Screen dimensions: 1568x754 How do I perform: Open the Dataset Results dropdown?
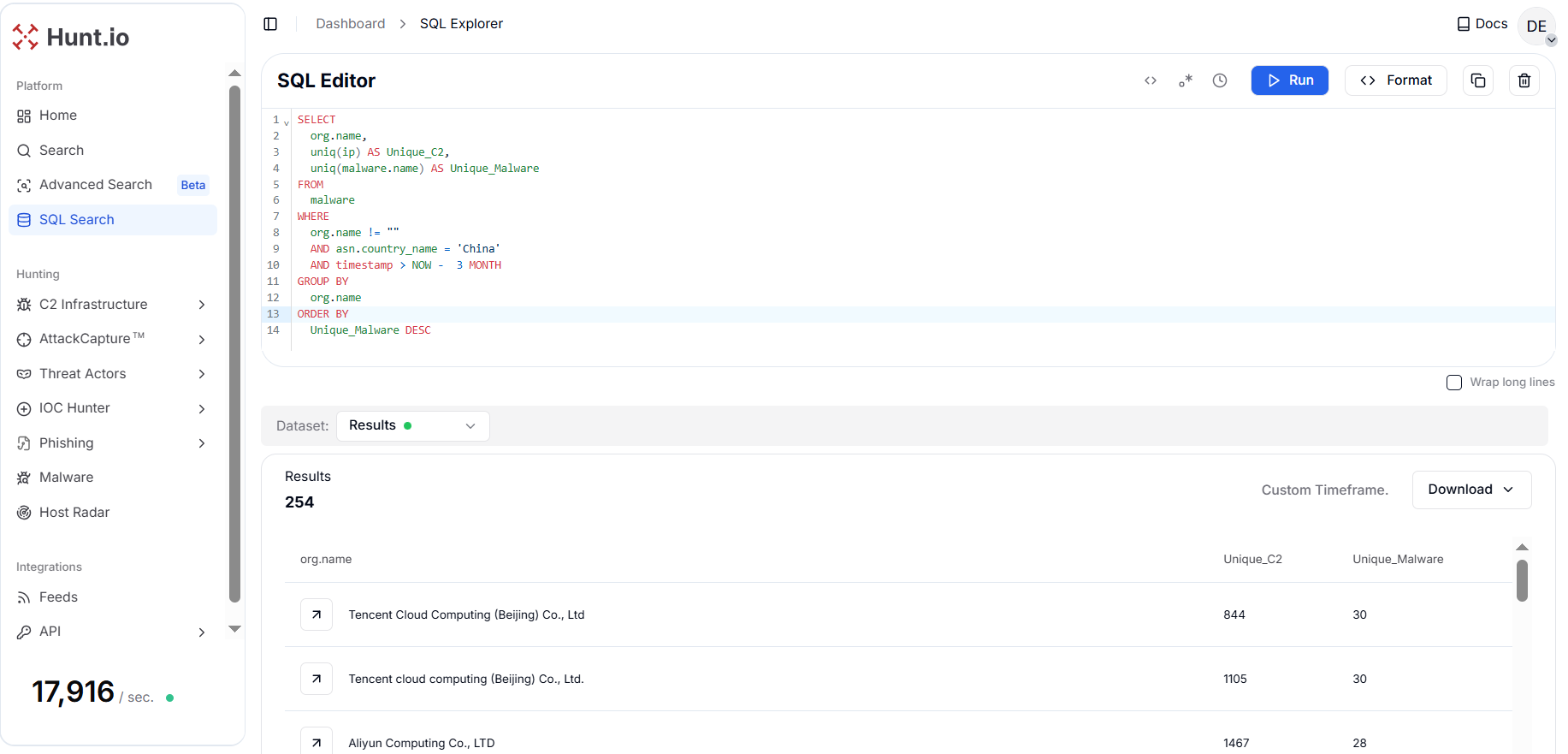pos(412,426)
